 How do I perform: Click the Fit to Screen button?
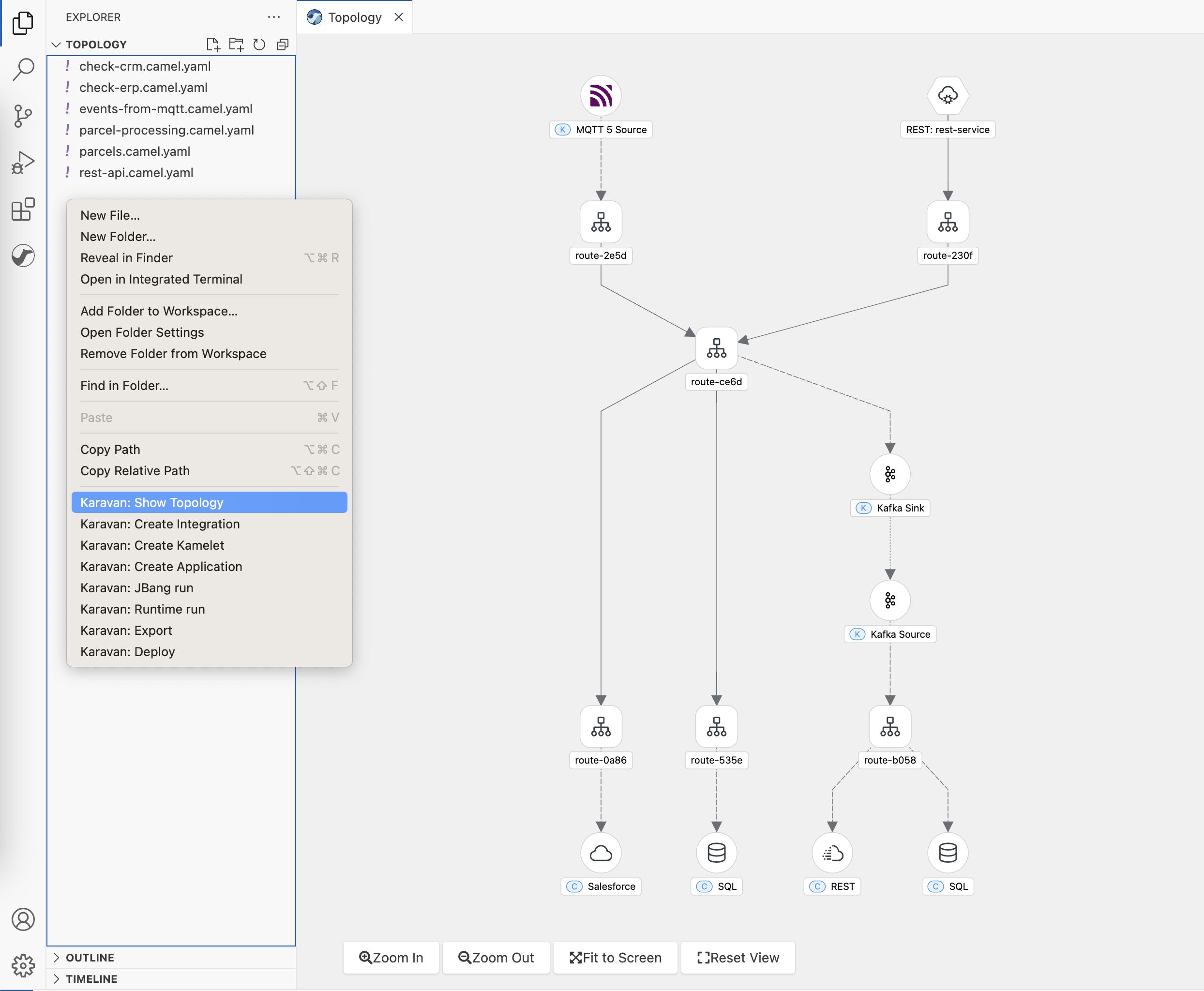(x=615, y=957)
